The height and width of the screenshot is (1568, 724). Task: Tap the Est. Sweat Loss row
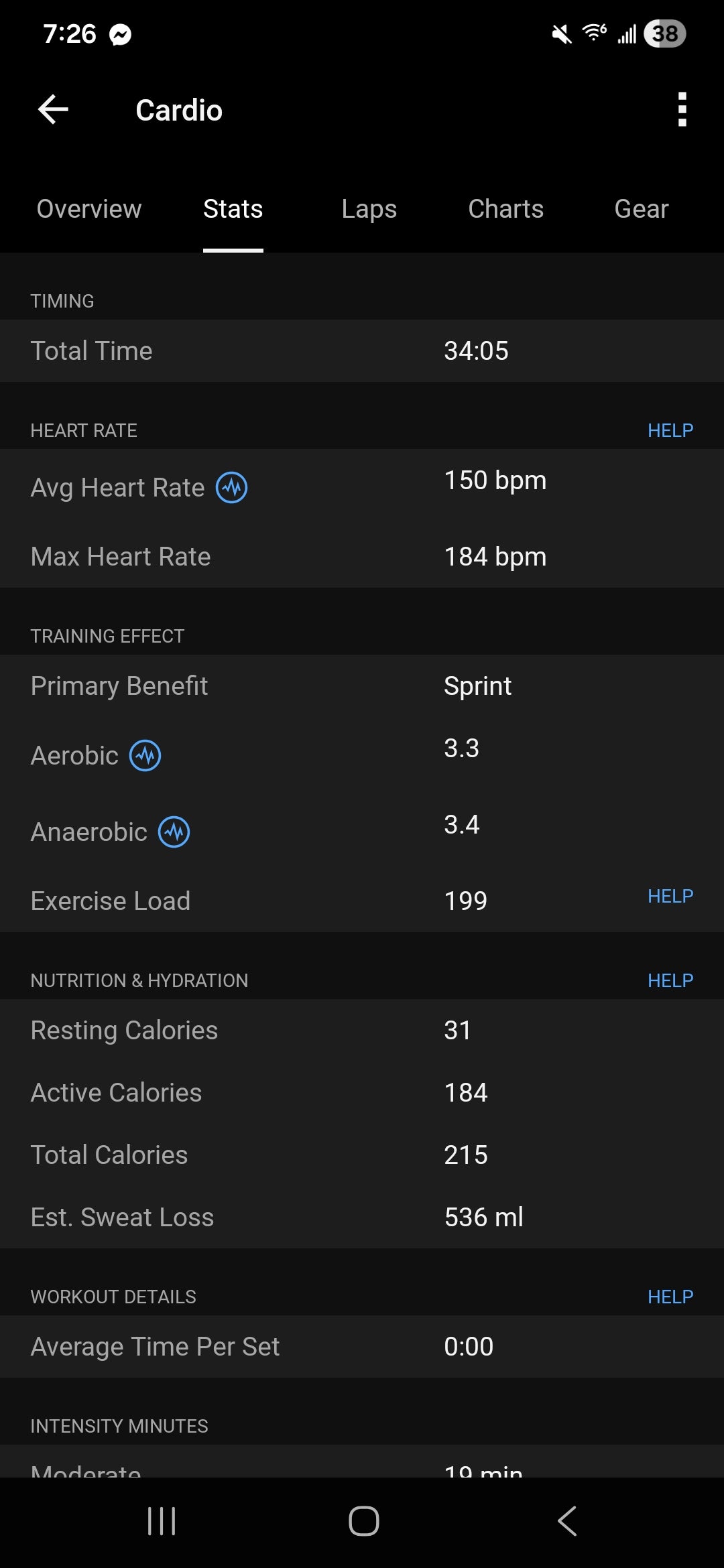(x=362, y=1218)
